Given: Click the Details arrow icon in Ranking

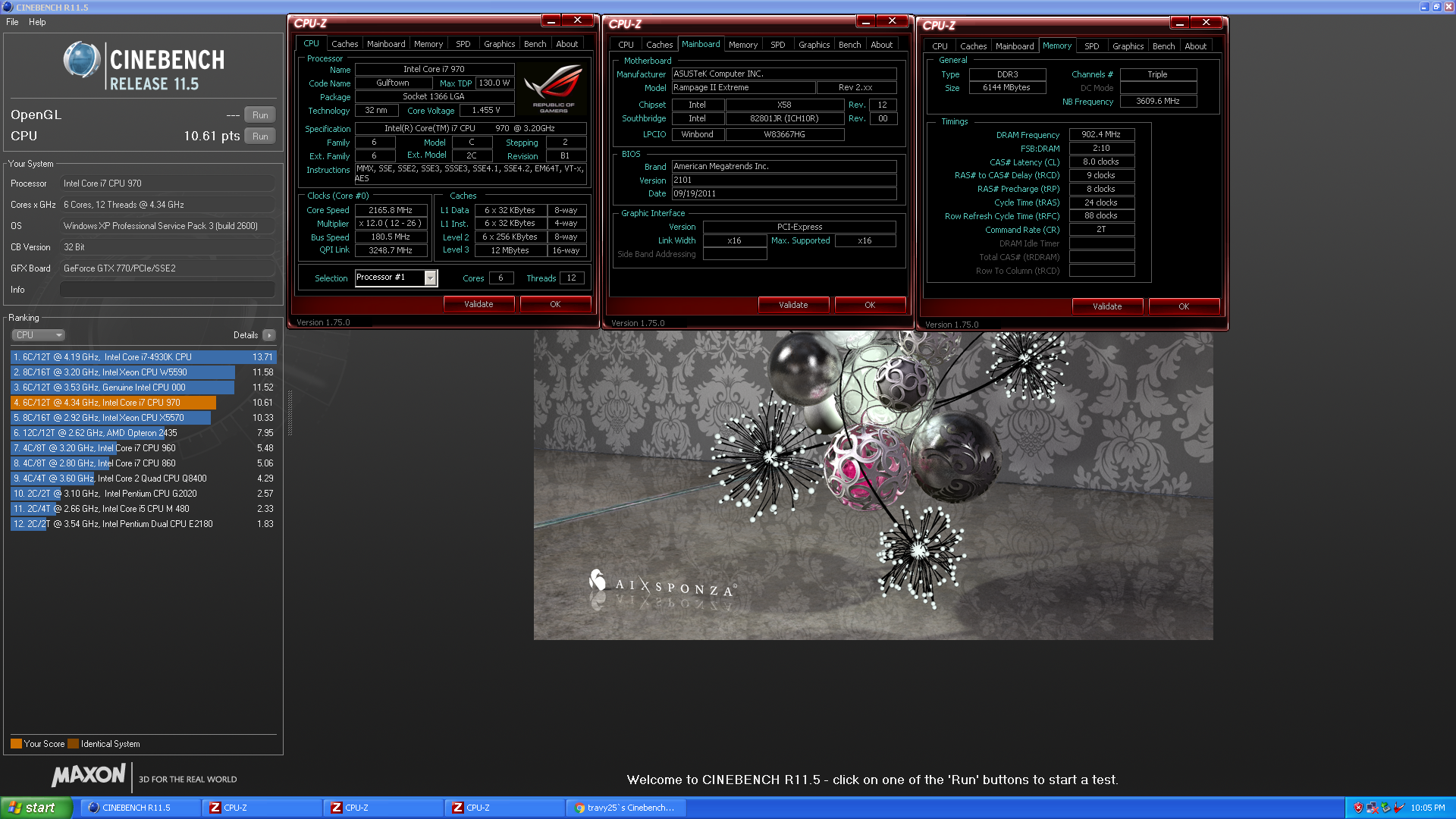Looking at the screenshot, I should [x=269, y=335].
